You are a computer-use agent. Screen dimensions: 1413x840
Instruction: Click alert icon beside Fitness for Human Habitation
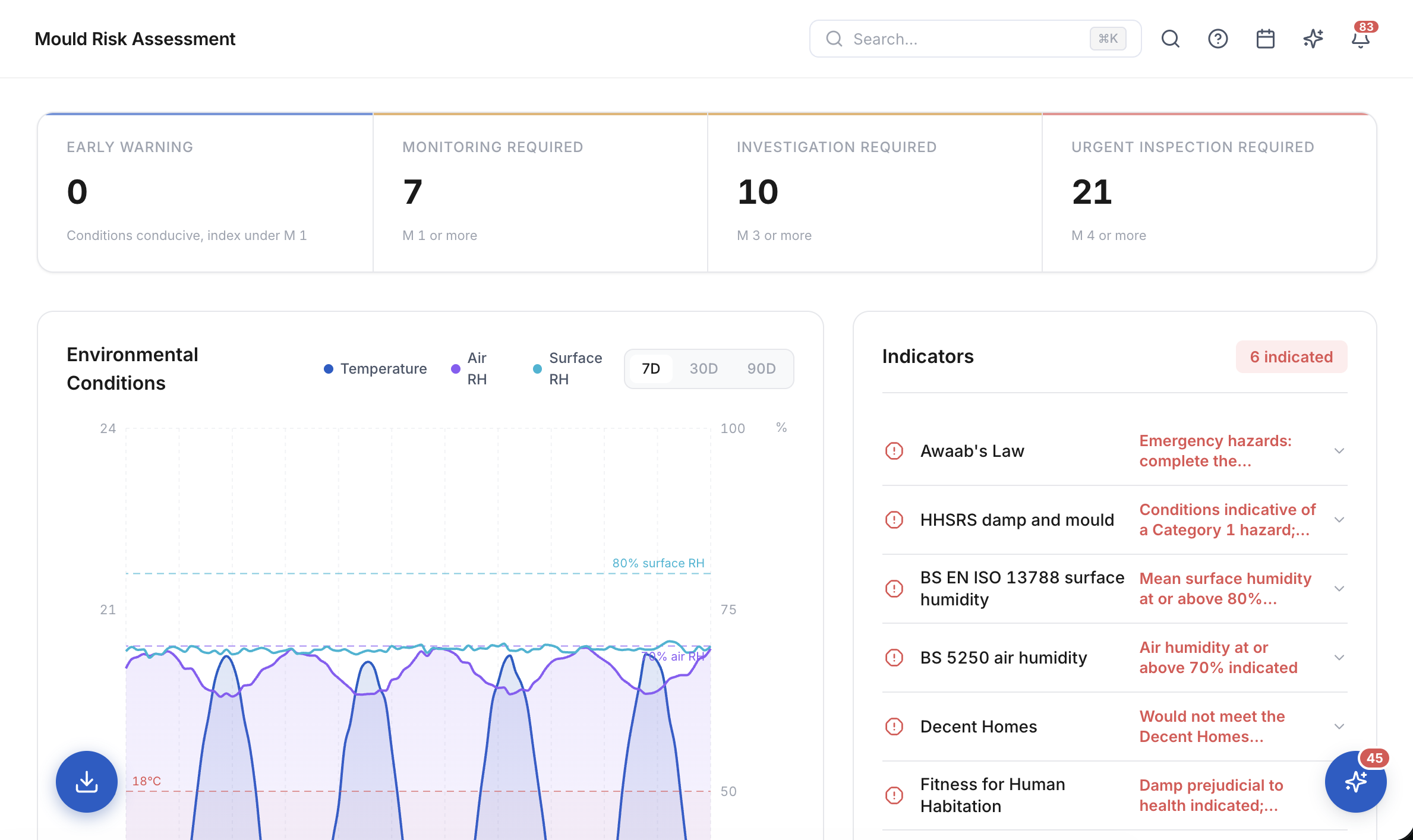894,795
